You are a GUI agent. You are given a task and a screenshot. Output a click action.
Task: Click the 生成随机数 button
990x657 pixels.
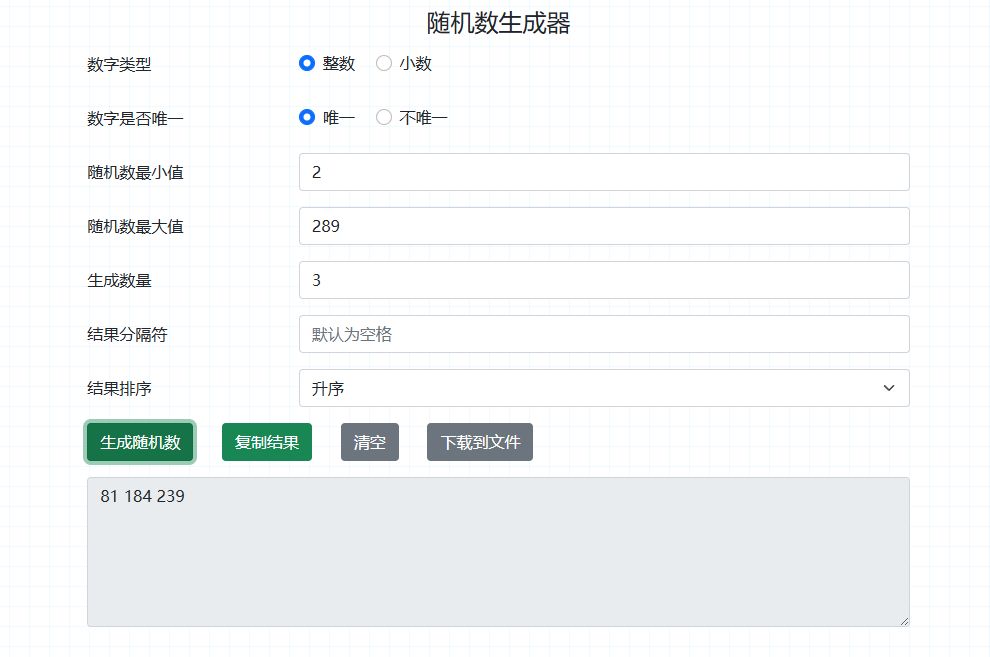(140, 442)
